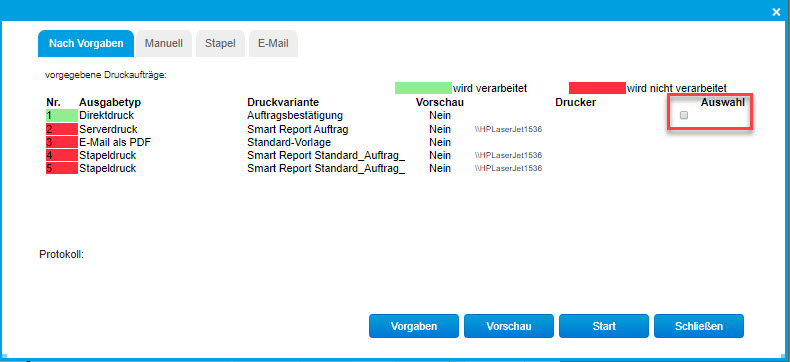Open the Manuell tab
This screenshot has height=362, width=790.
(164, 43)
